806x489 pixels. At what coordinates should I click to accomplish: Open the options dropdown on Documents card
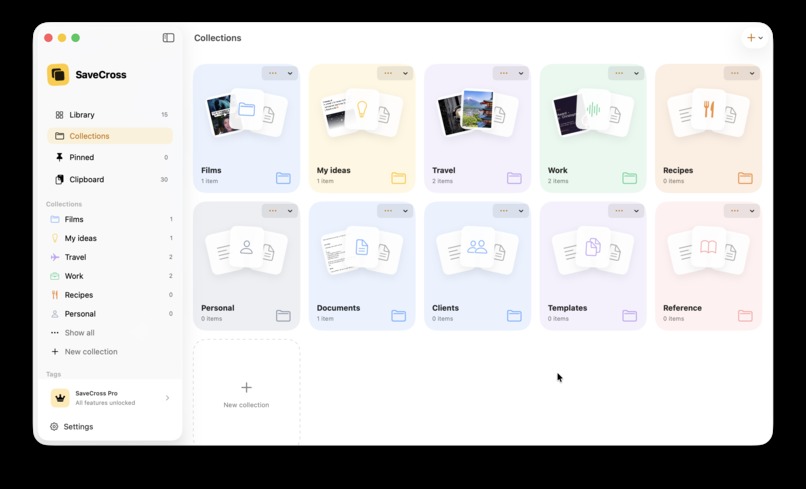pos(395,211)
